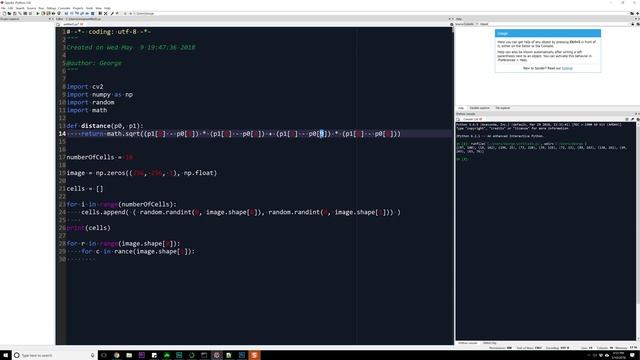Open the Consoles menu
This screenshot has width=640, height=360.
tap(64, 8)
